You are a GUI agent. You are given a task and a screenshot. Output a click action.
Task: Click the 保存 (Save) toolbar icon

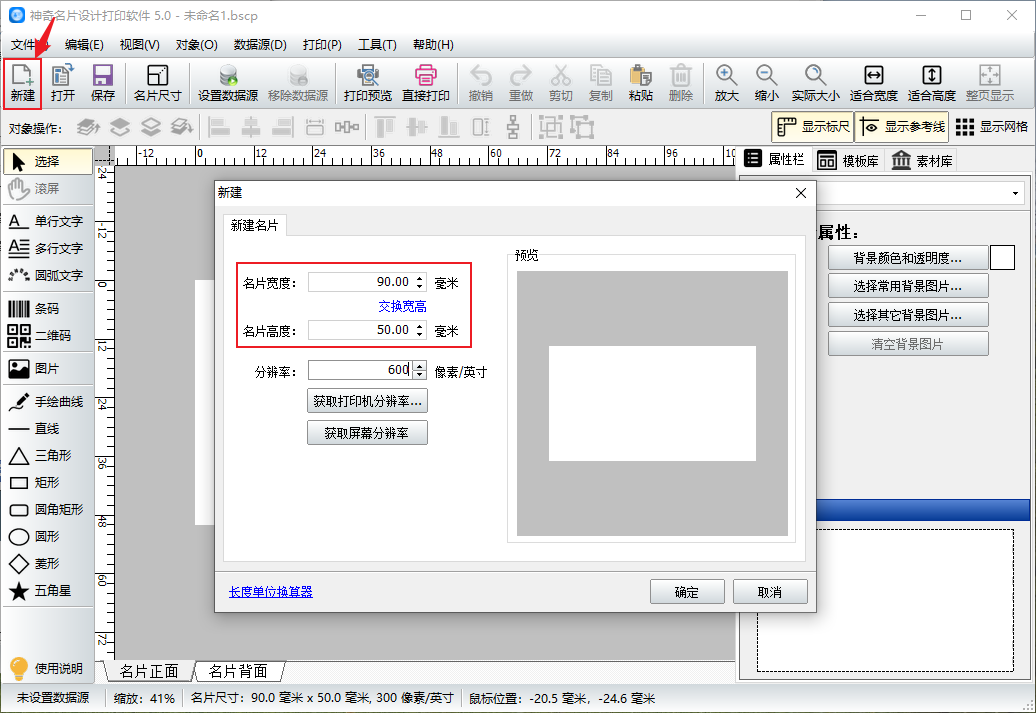tap(103, 83)
